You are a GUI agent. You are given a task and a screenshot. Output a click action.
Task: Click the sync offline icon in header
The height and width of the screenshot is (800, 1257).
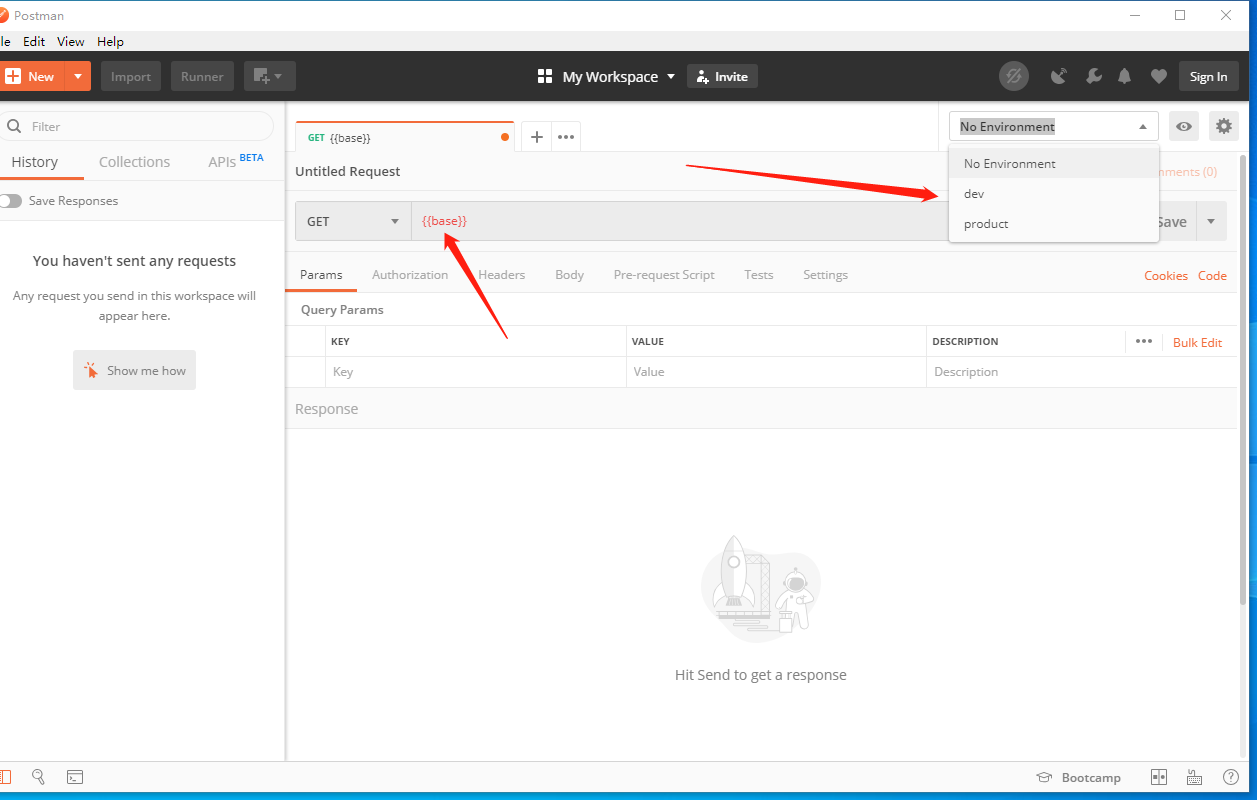[x=1013, y=76]
